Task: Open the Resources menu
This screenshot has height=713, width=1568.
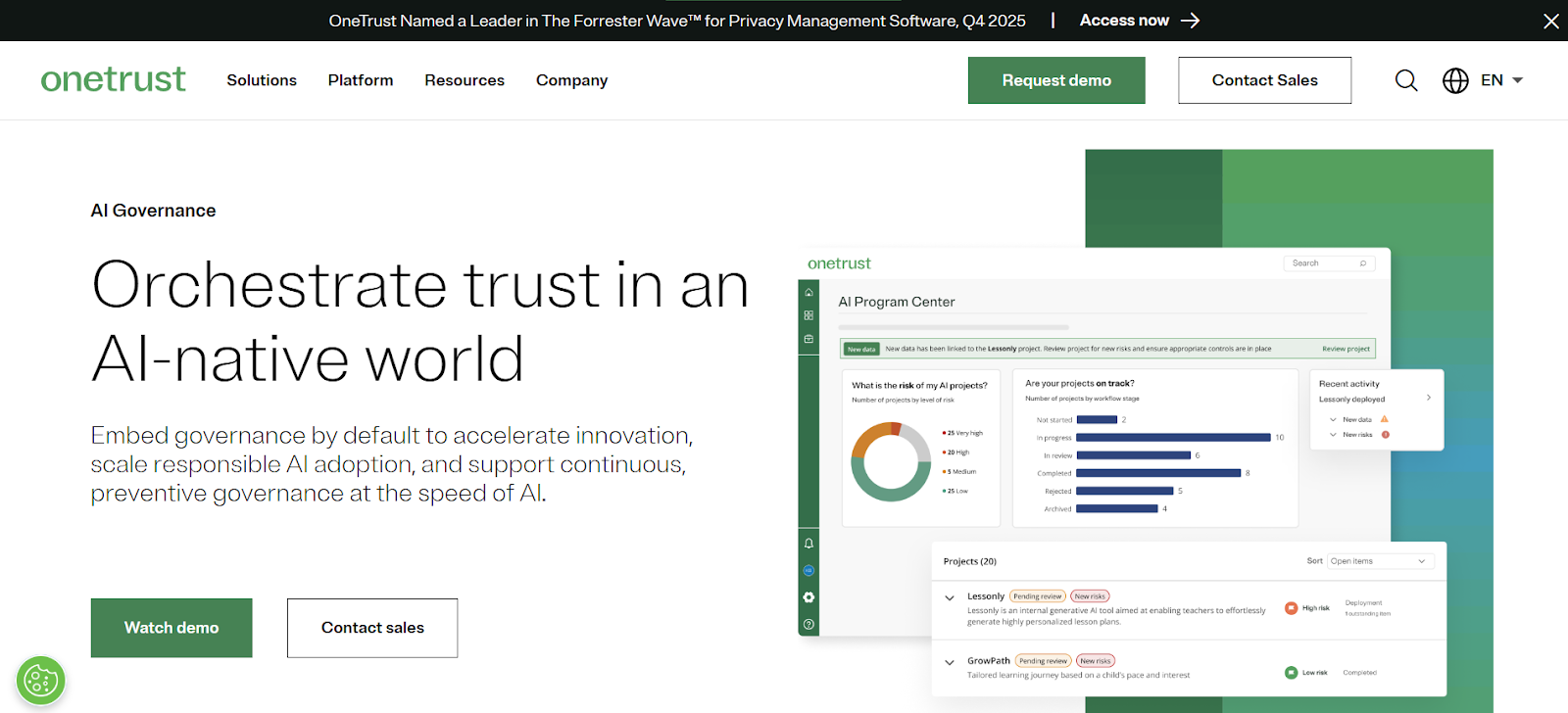Action: (x=465, y=80)
